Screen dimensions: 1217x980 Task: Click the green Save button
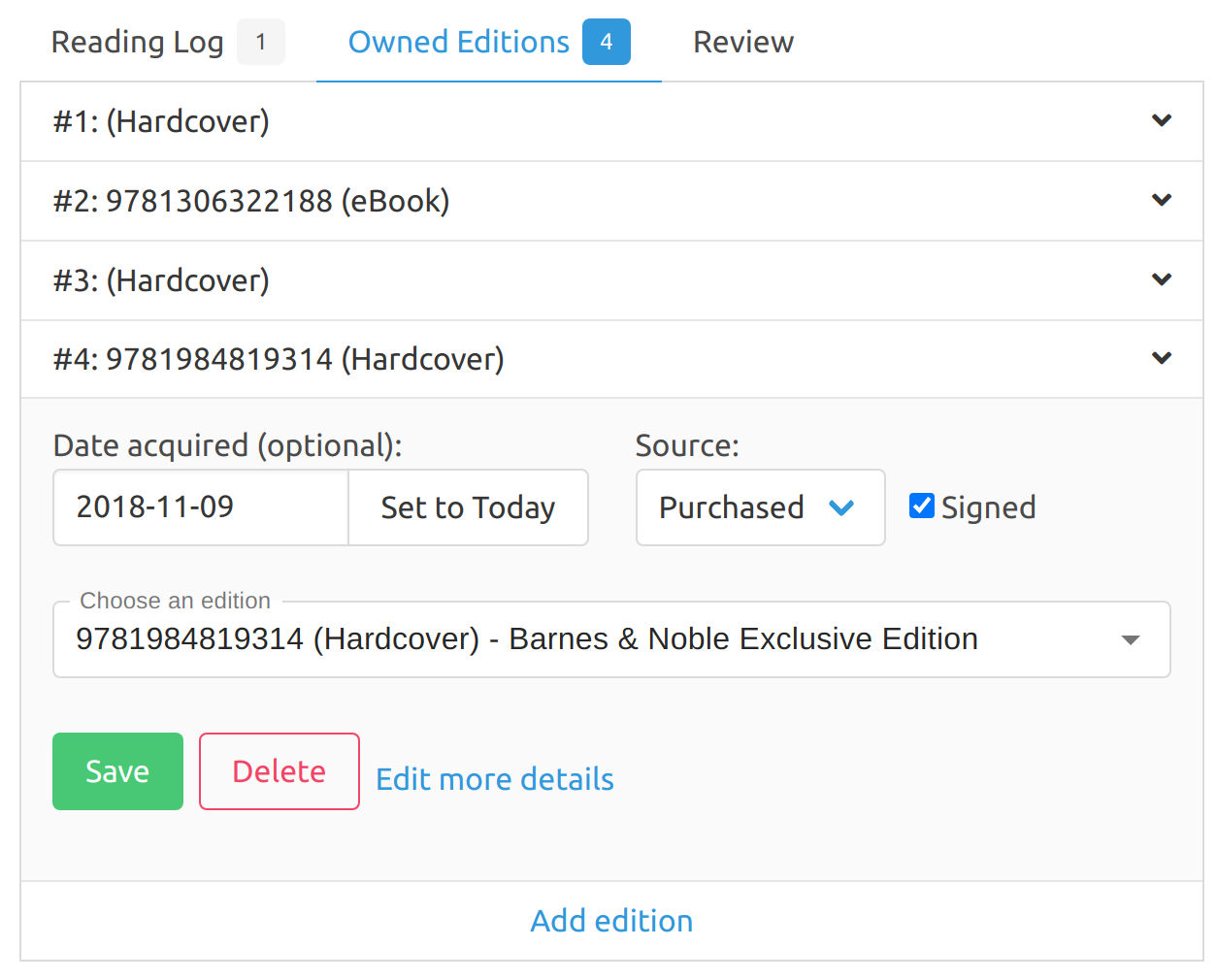point(117,771)
